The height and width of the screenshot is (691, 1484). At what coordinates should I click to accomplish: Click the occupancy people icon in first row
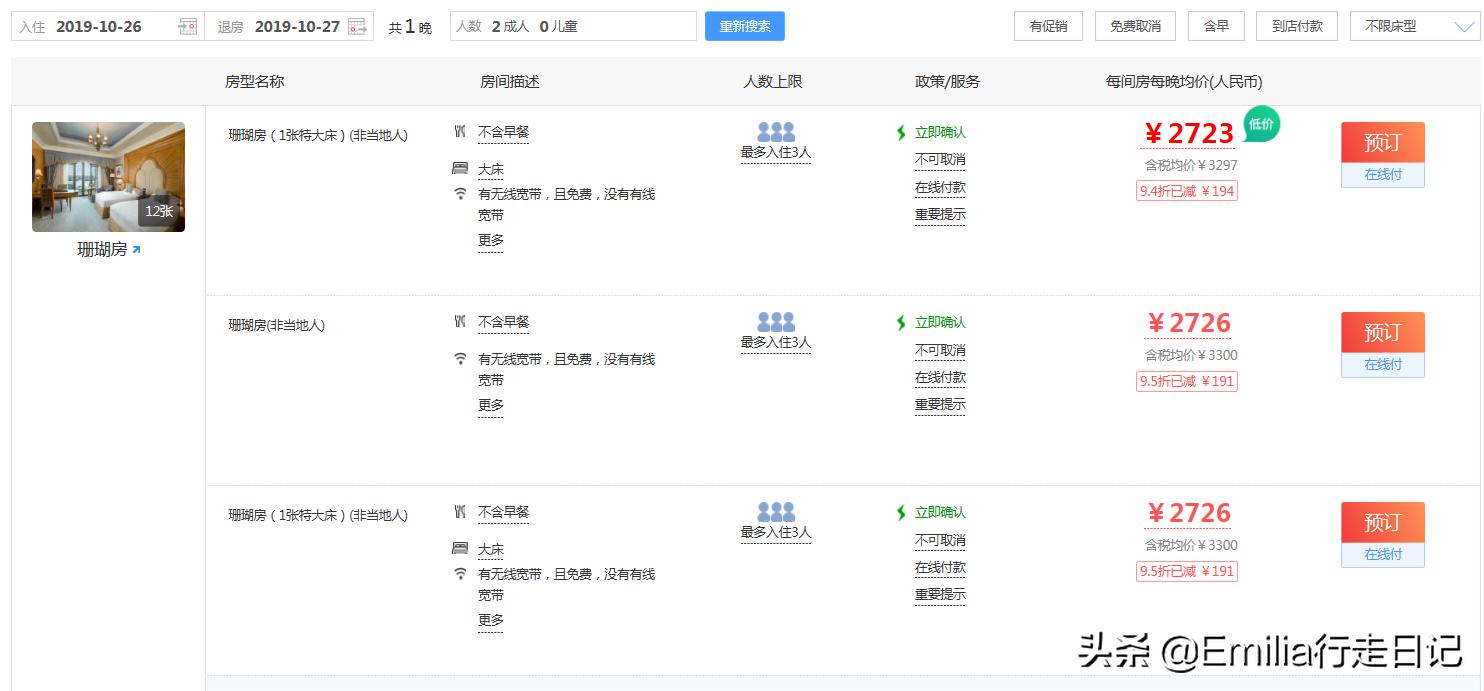click(775, 132)
